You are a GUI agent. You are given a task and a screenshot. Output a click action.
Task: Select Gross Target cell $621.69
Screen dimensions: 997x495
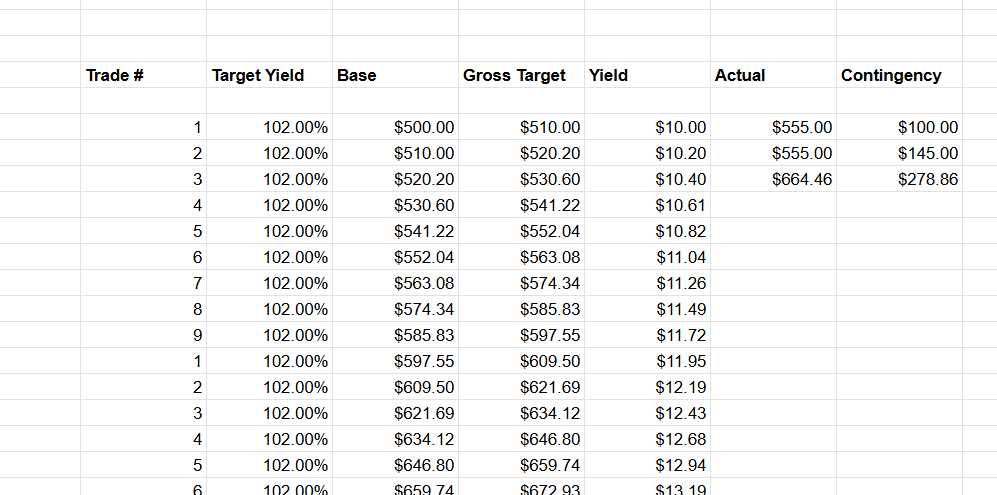(521, 387)
